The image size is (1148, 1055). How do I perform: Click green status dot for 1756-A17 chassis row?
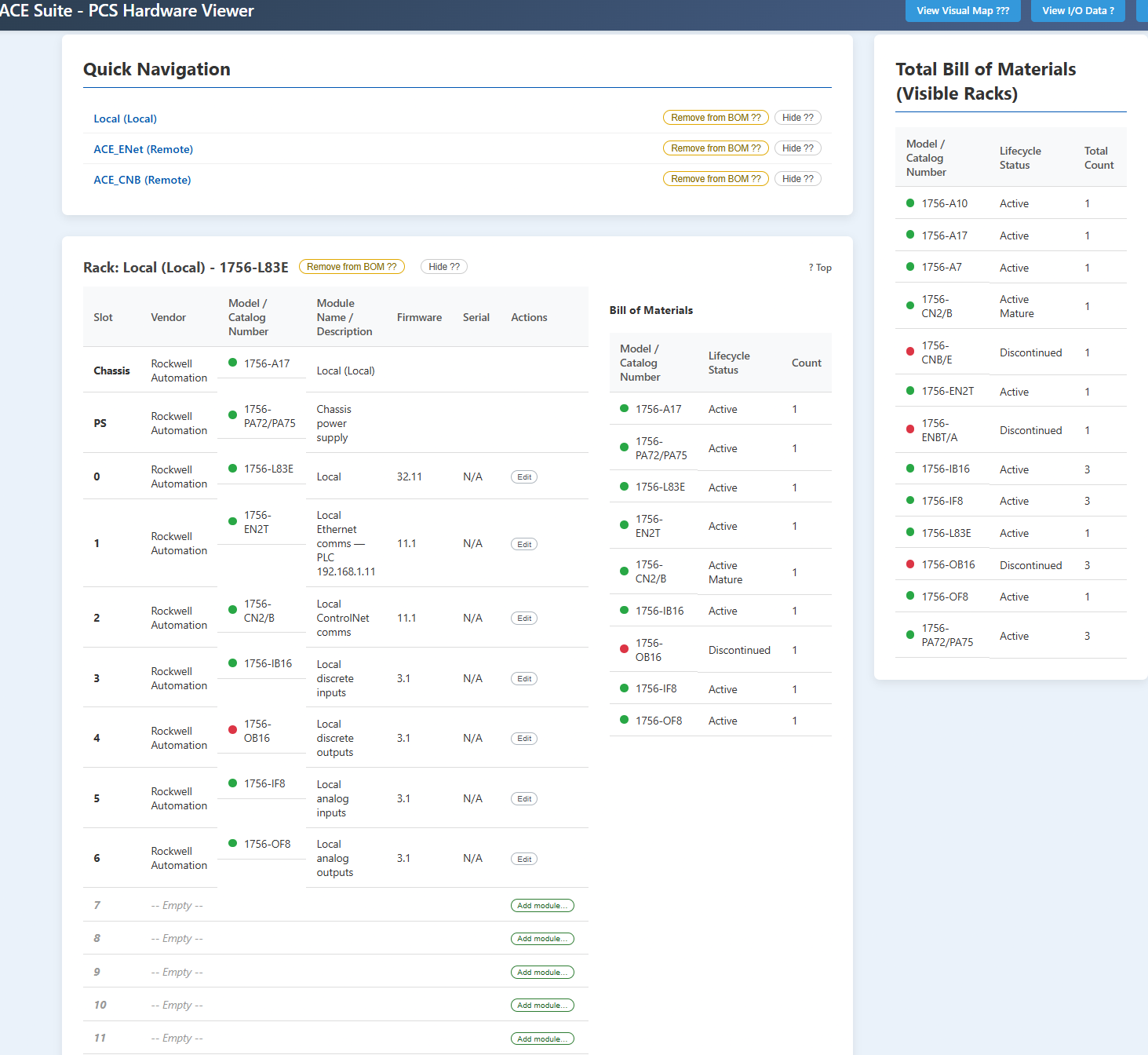[x=232, y=363]
